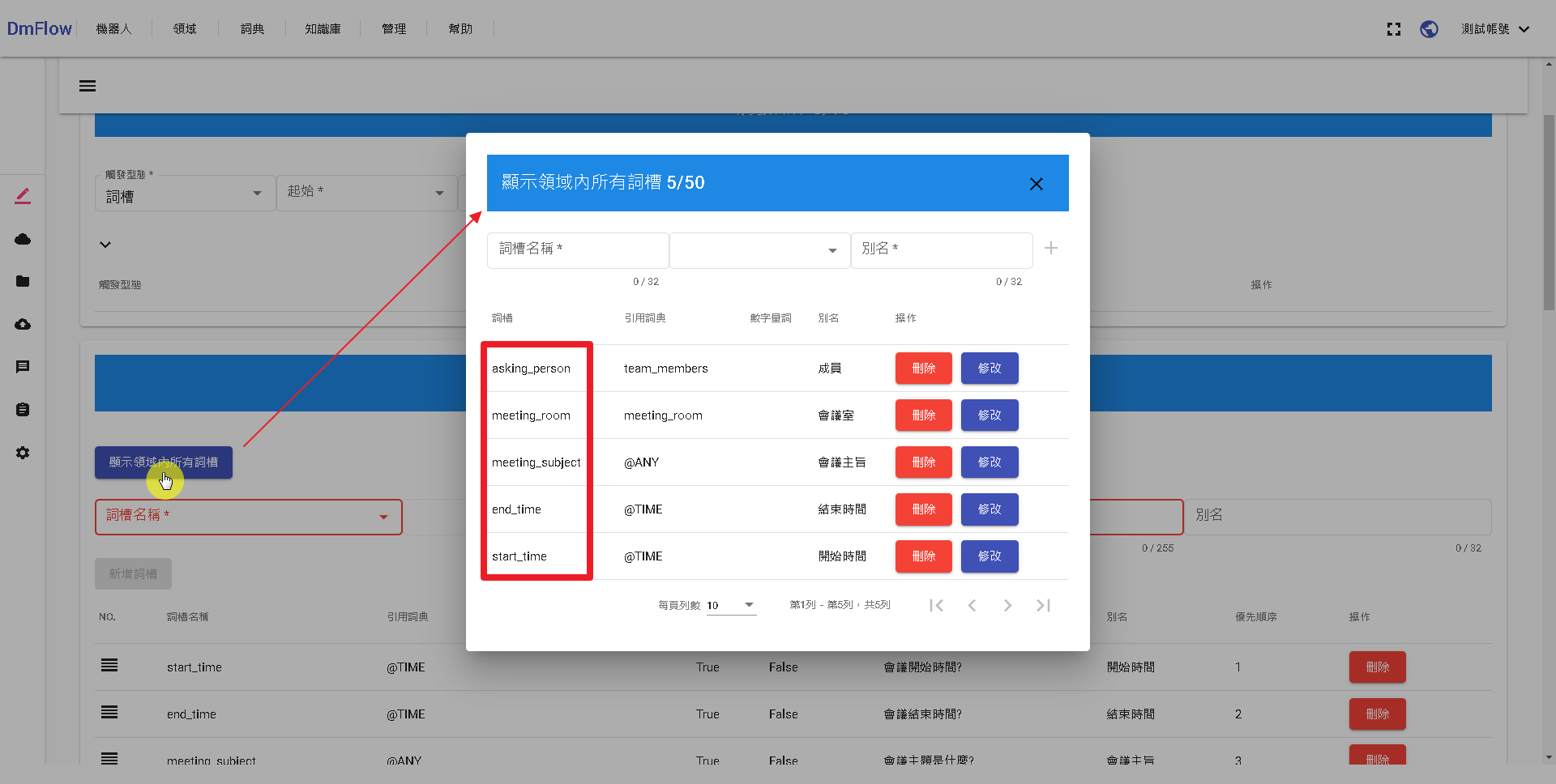Open dictionary dropdown in the dialog
This screenshot has height=784, width=1556.
pyautogui.click(x=759, y=250)
